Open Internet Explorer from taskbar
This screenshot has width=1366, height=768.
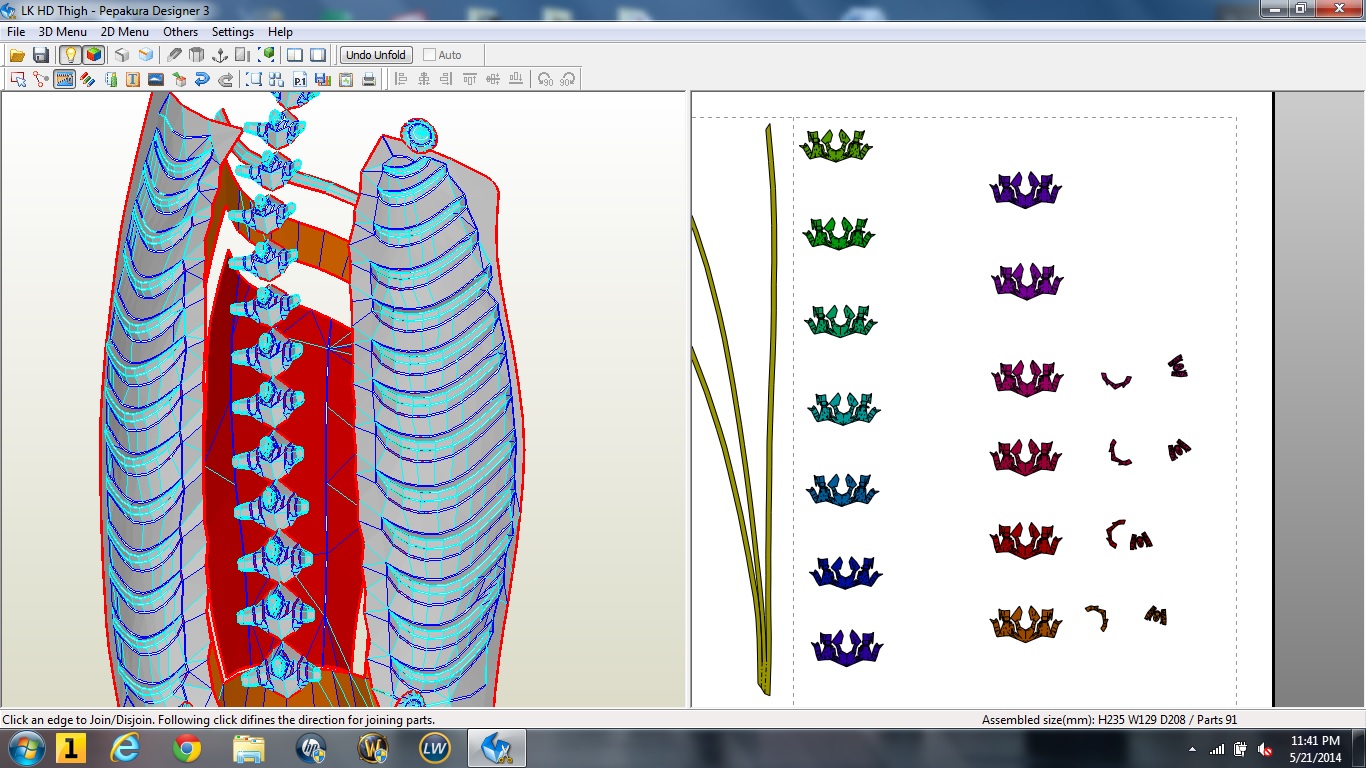tap(126, 748)
